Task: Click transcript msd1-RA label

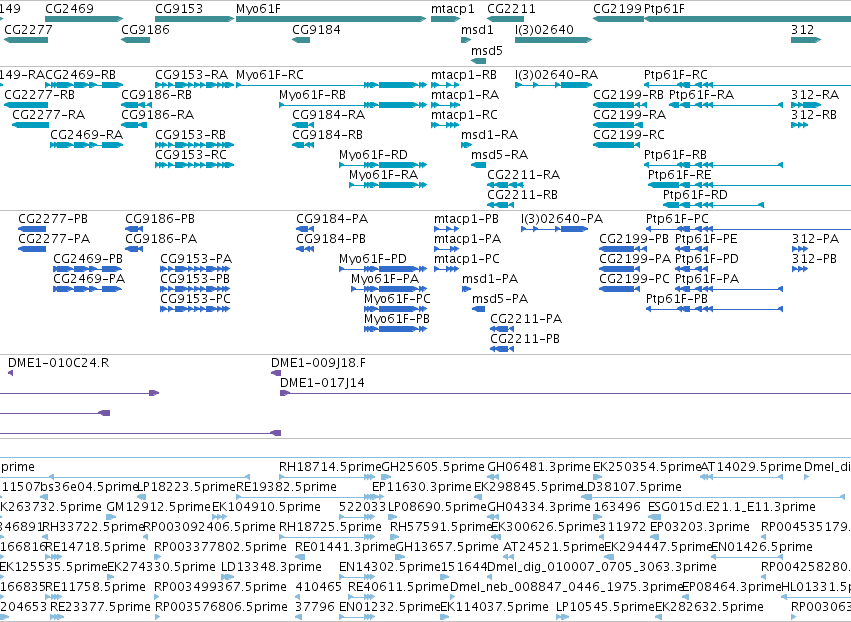Action: click(x=489, y=135)
